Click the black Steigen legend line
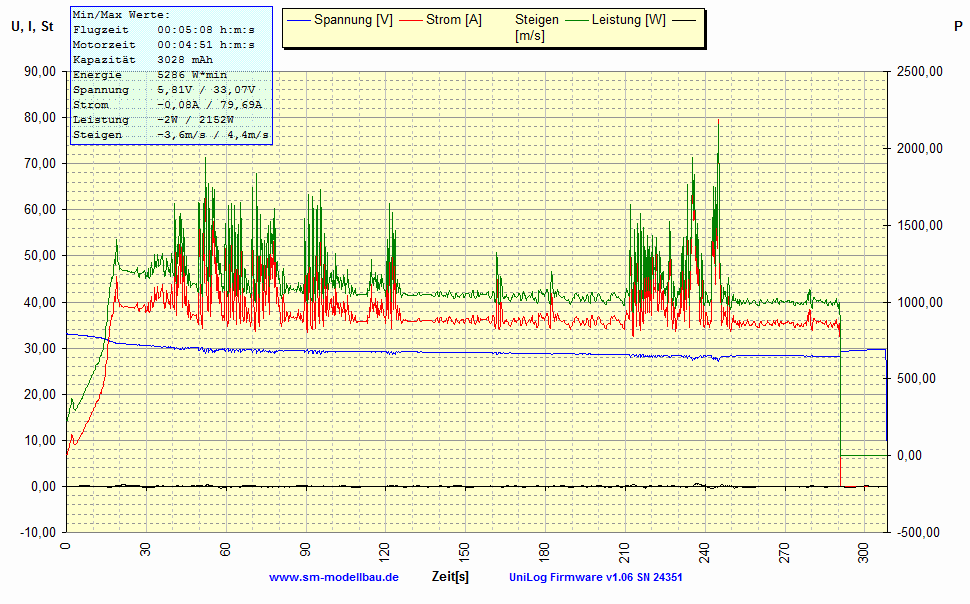 pos(684,20)
